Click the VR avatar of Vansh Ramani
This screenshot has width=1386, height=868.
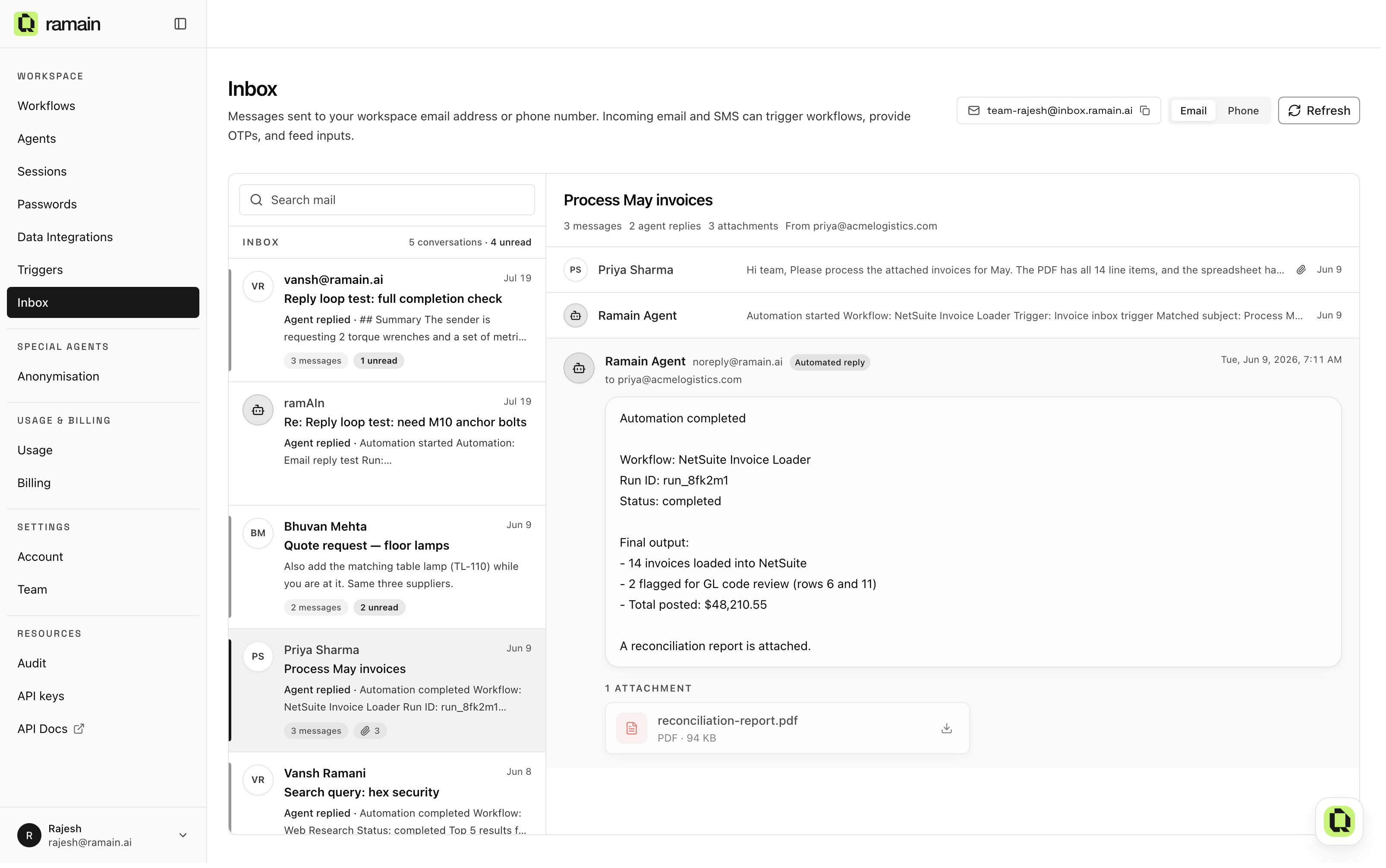(258, 780)
